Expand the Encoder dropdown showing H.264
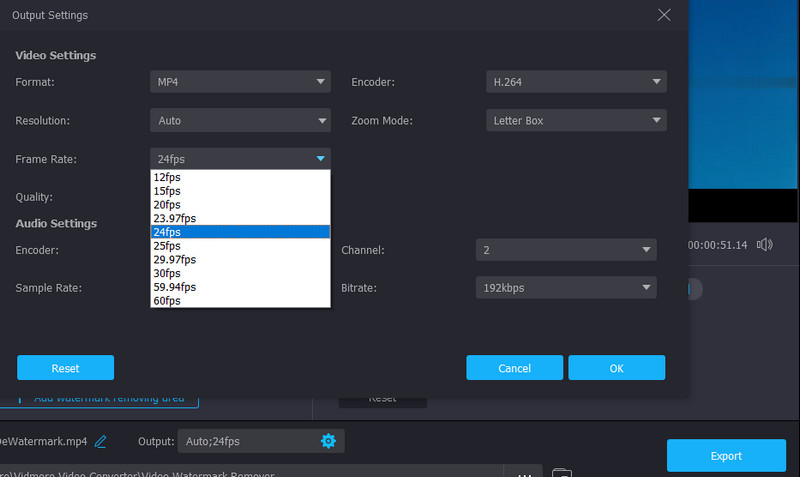Image resolution: width=800 pixels, height=477 pixels. (x=576, y=82)
